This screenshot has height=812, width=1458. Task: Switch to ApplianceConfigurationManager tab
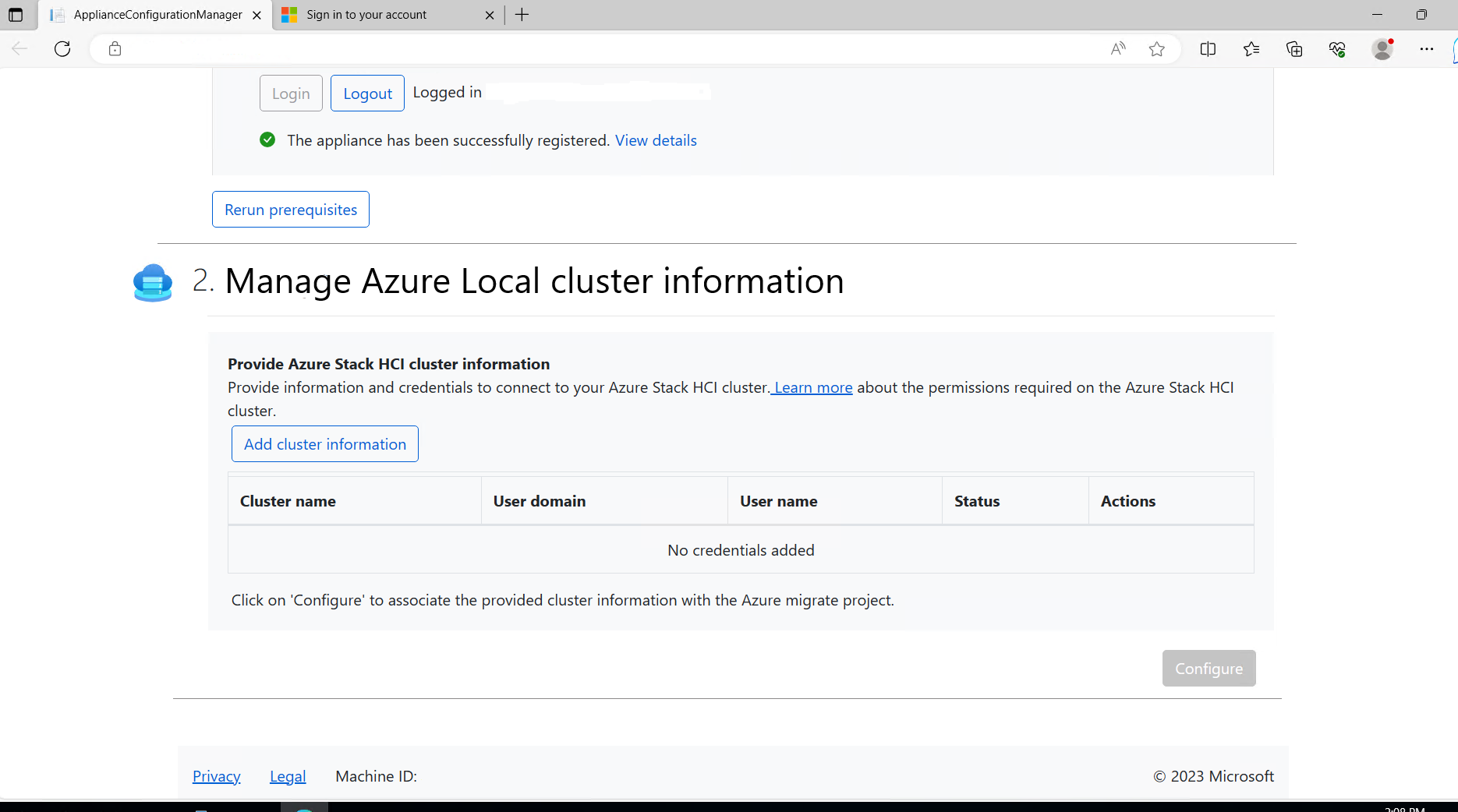click(157, 15)
